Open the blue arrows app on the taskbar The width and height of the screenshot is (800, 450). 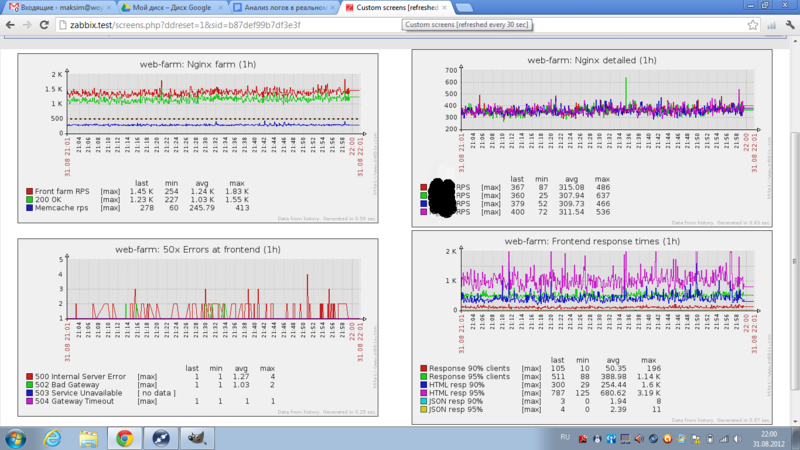(x=161, y=438)
